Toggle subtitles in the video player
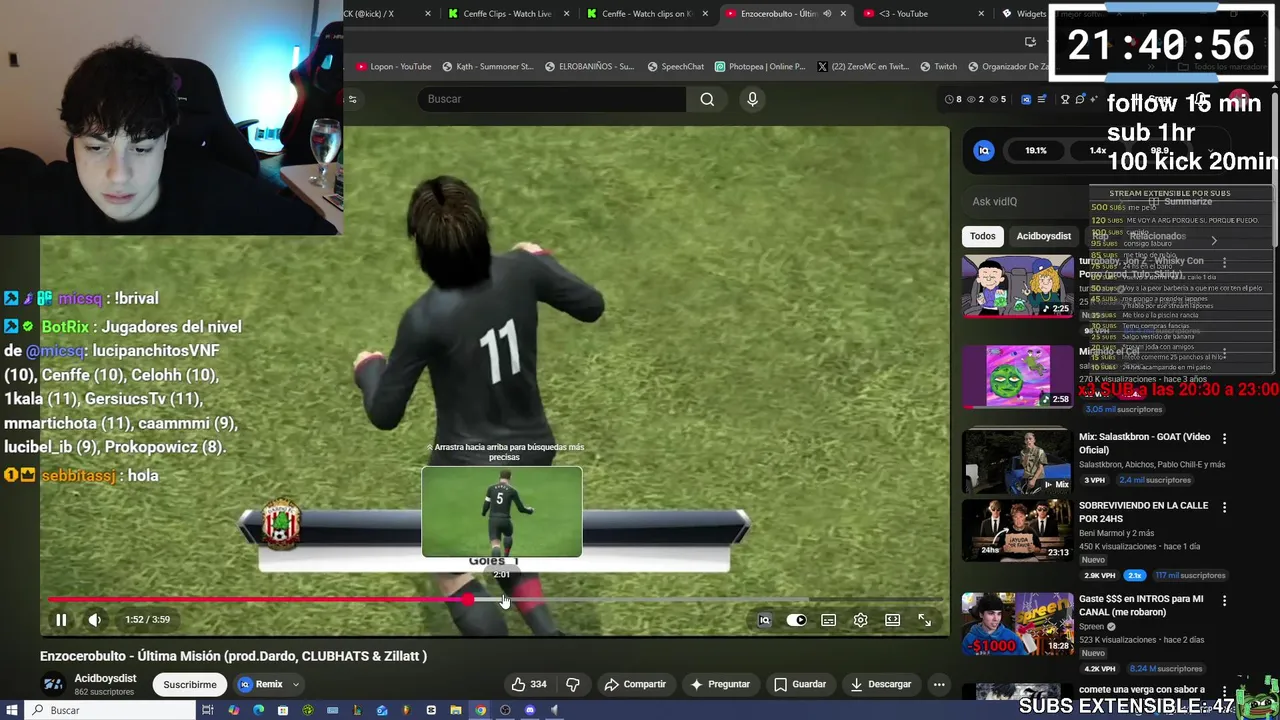This screenshot has width=1280, height=720. point(828,620)
